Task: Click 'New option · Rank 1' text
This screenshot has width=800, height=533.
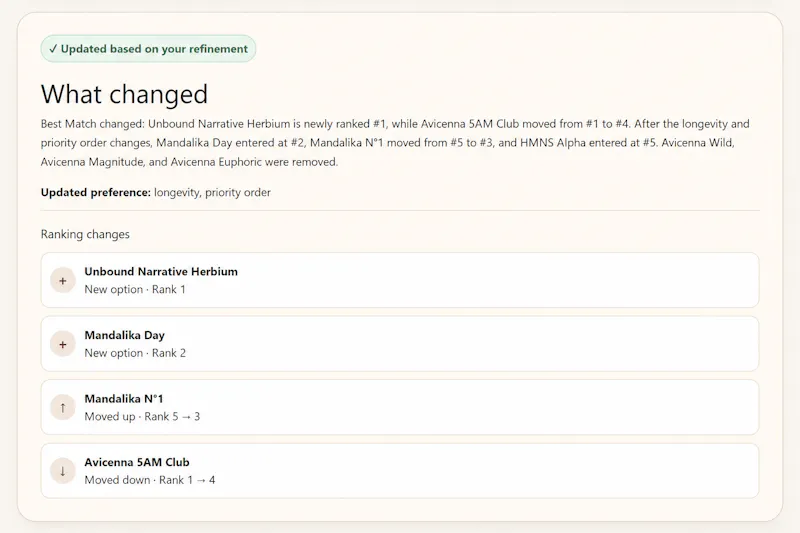Action: click(x=135, y=289)
